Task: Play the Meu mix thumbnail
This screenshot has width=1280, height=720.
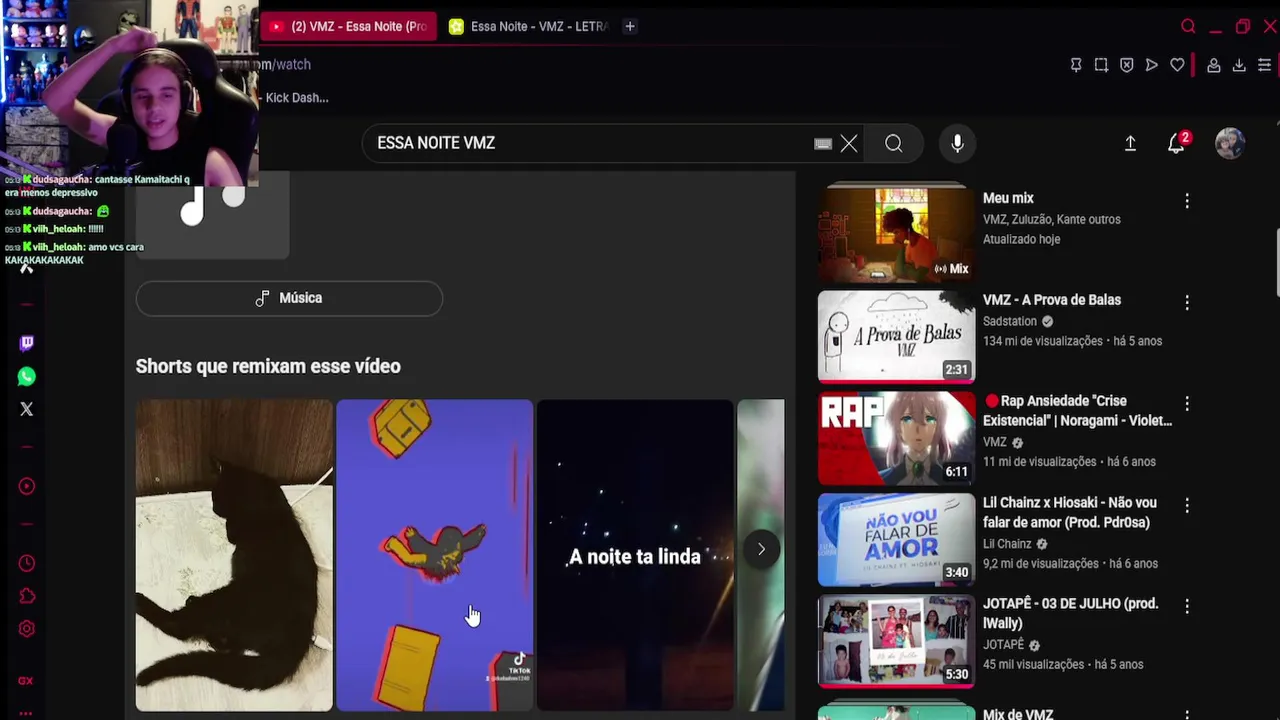Action: coord(896,233)
